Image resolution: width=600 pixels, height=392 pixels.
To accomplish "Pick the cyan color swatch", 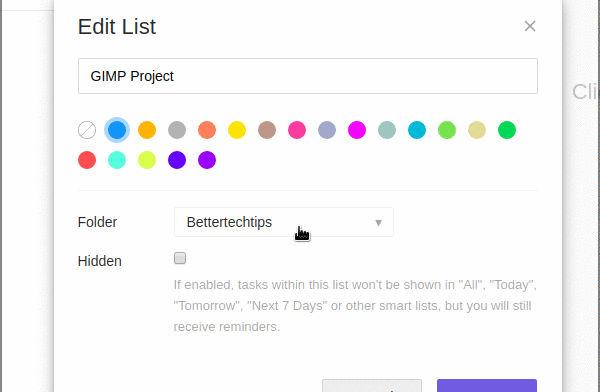I will [x=417, y=130].
